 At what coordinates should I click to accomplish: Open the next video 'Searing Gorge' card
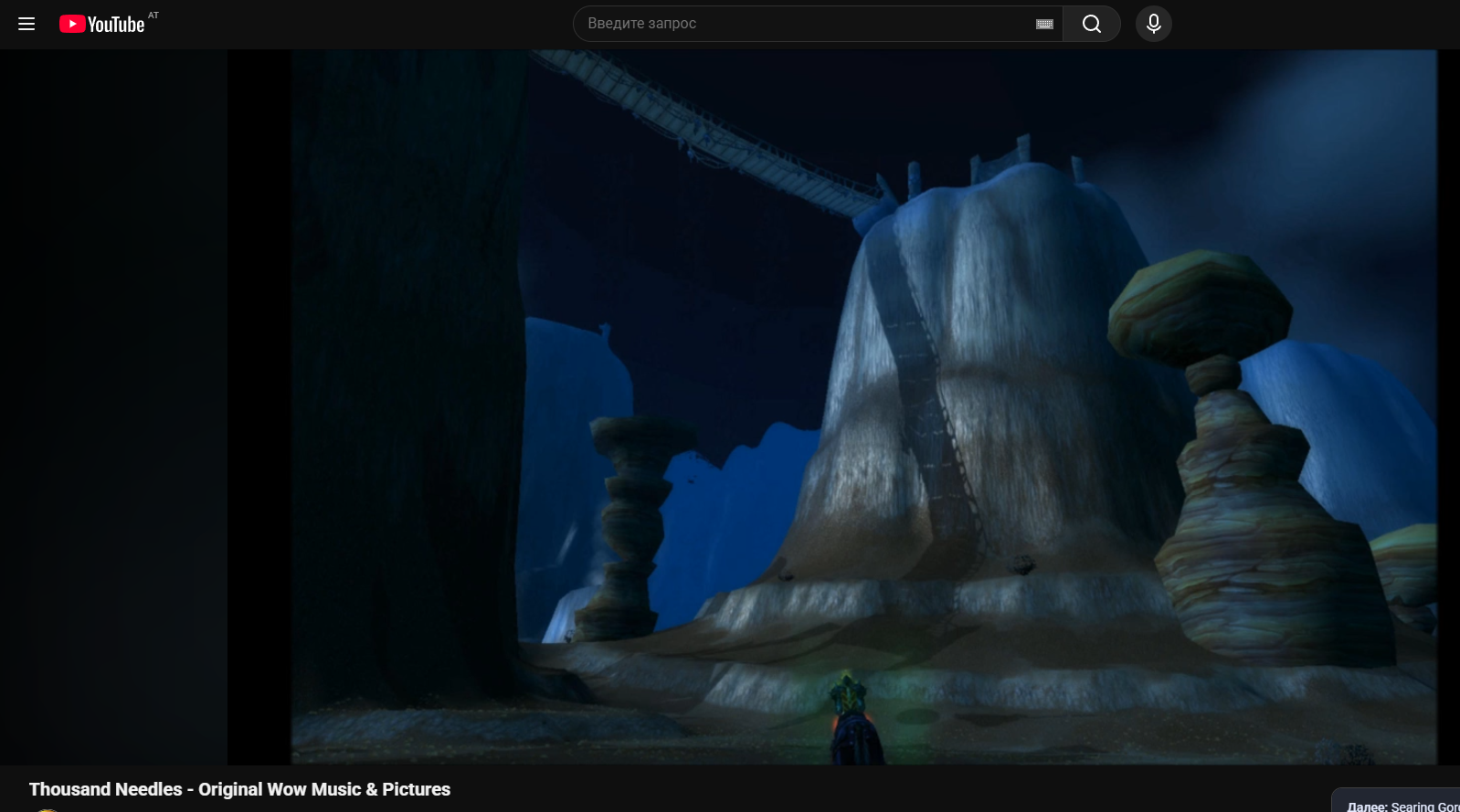[x=1396, y=801]
